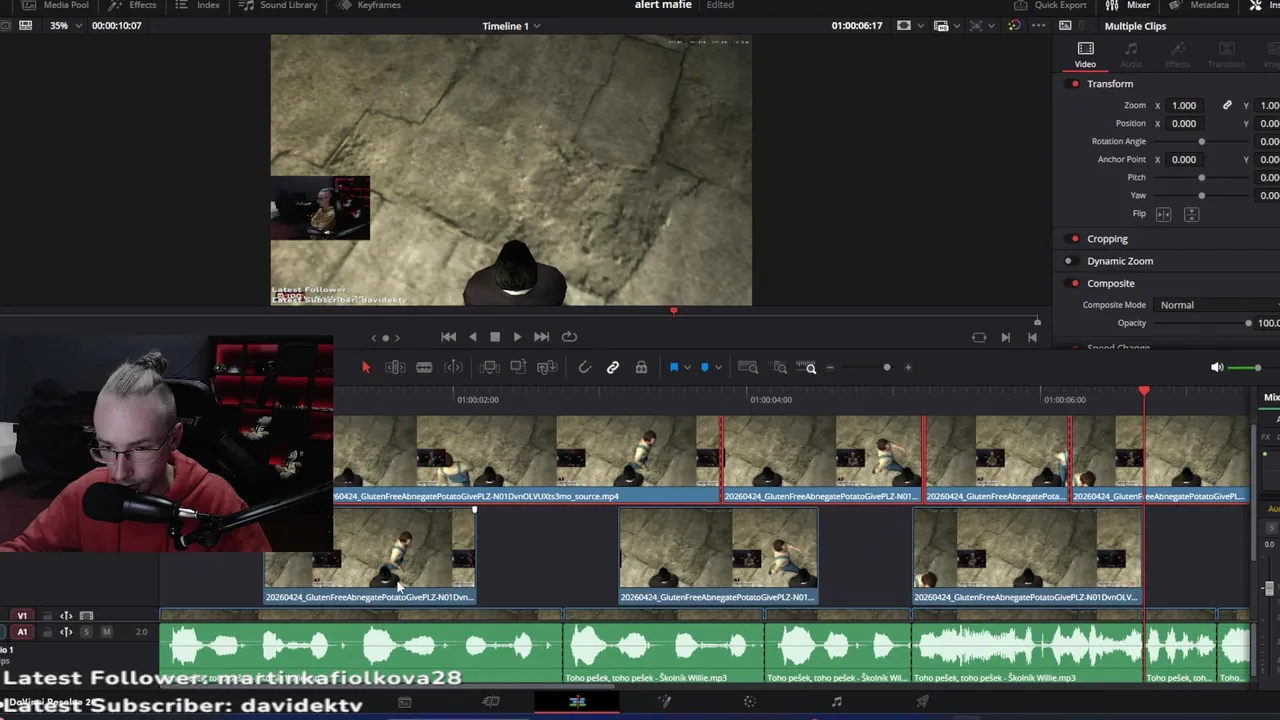Toggle the zoom X/Y link icon
Viewport: 1280px width, 720px height.
(x=1227, y=105)
